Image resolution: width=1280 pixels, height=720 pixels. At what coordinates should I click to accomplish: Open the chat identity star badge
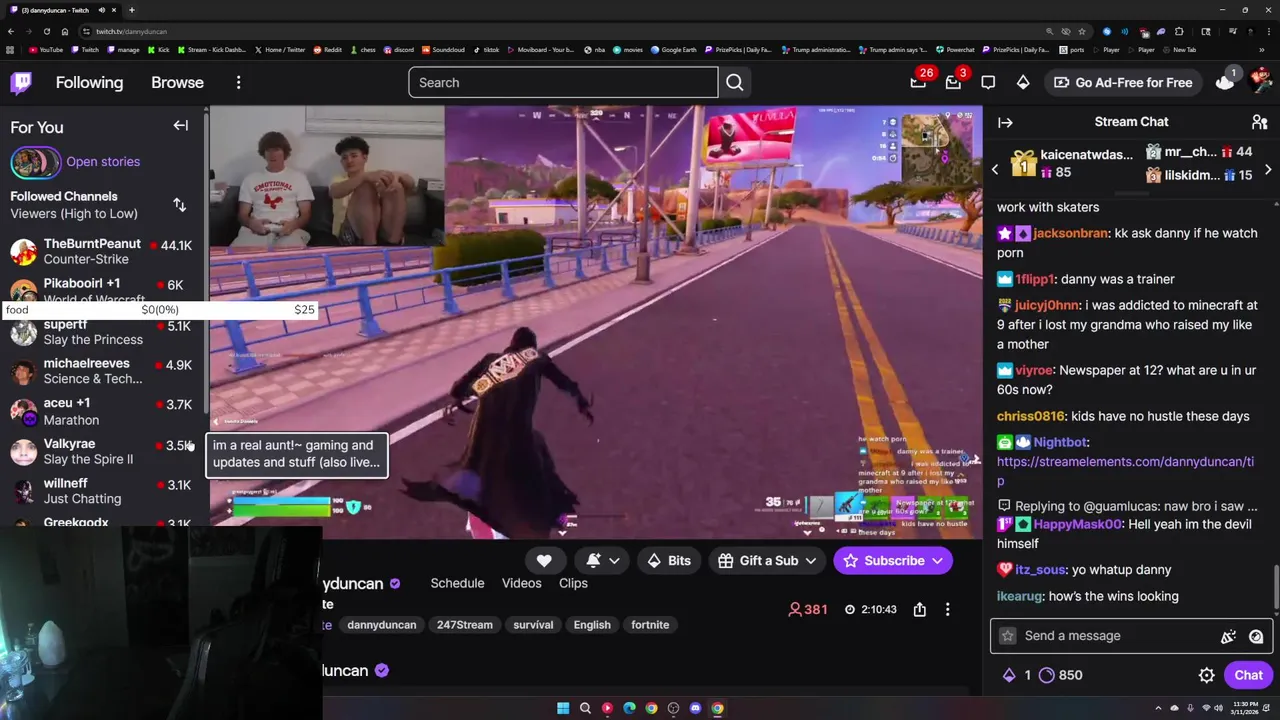tap(1008, 636)
